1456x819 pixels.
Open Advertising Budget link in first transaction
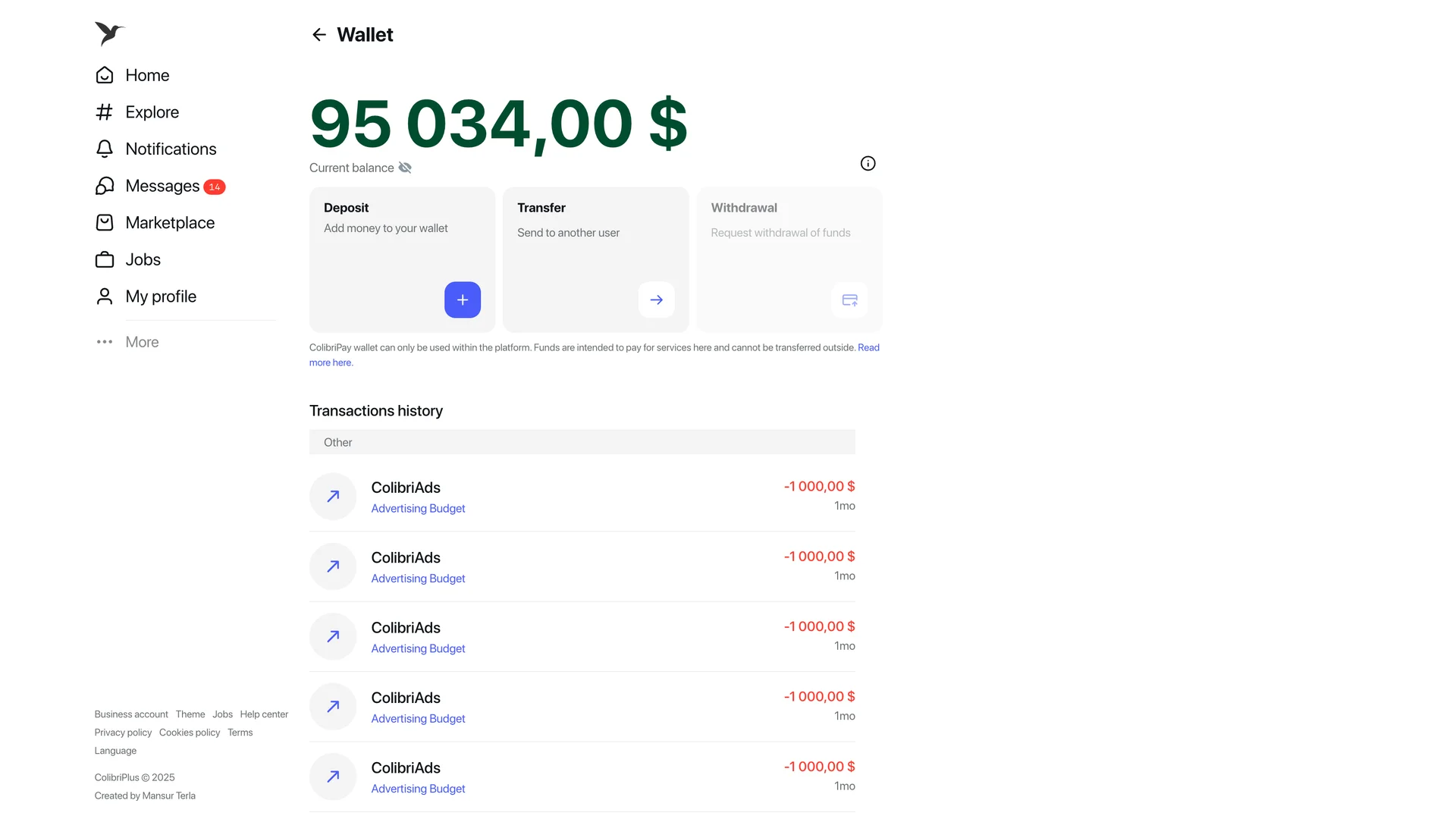pyautogui.click(x=418, y=509)
